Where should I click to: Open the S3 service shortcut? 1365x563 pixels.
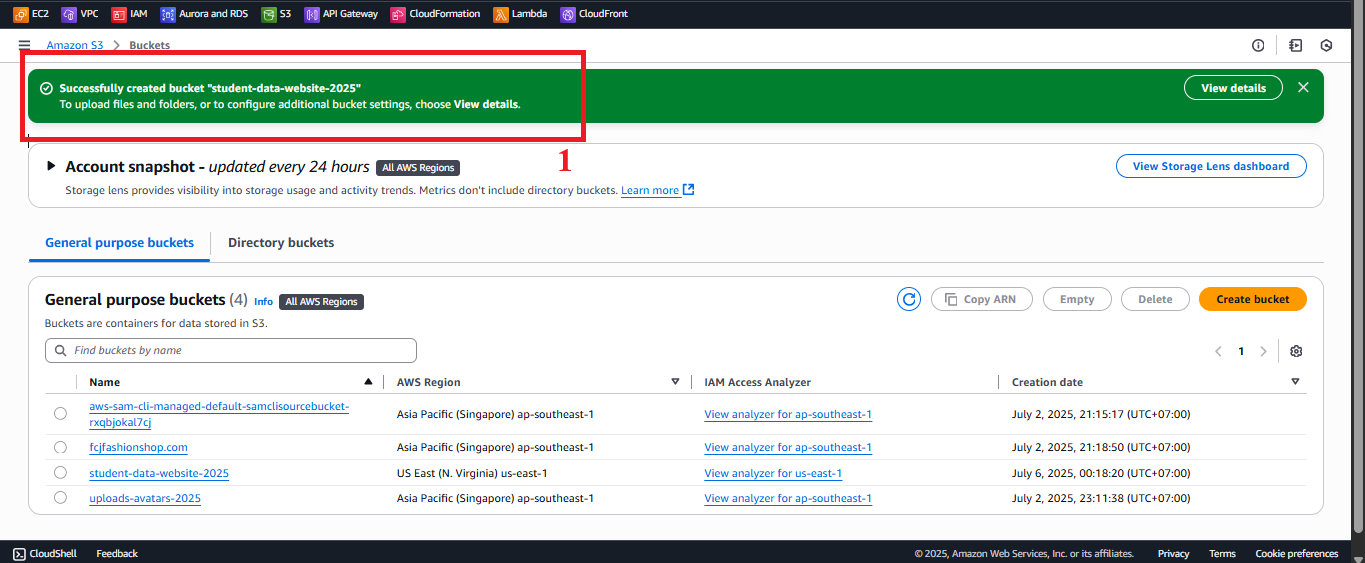(x=277, y=14)
